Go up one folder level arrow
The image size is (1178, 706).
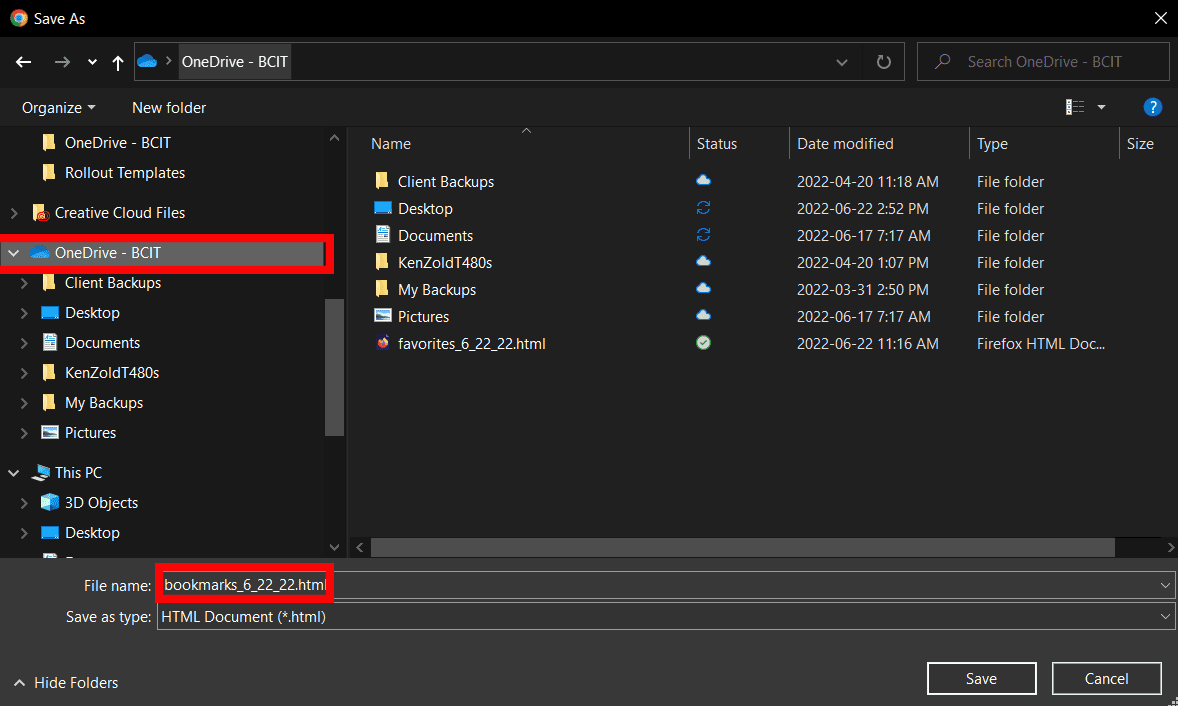(x=118, y=62)
